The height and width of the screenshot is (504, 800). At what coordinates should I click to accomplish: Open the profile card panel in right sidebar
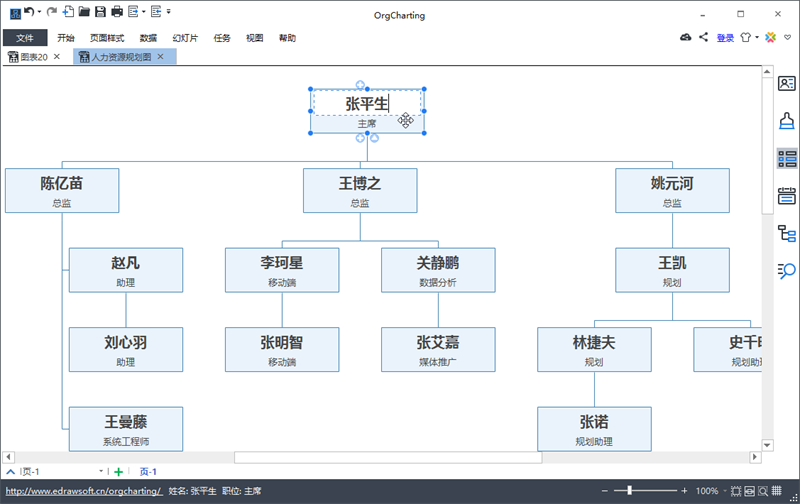coord(786,84)
